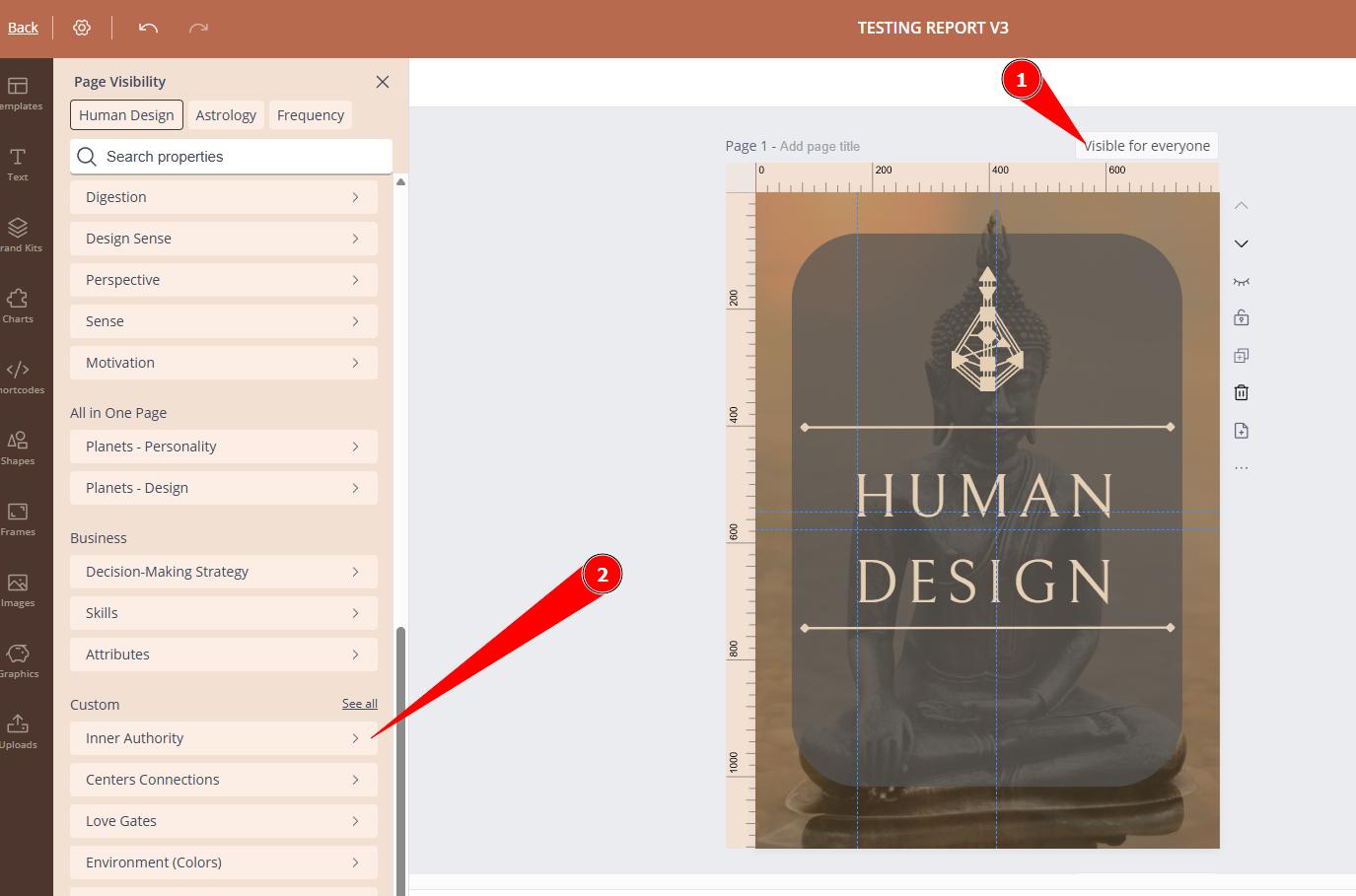1356x896 pixels.
Task: Click the Back link in top bar
Action: click(x=23, y=28)
